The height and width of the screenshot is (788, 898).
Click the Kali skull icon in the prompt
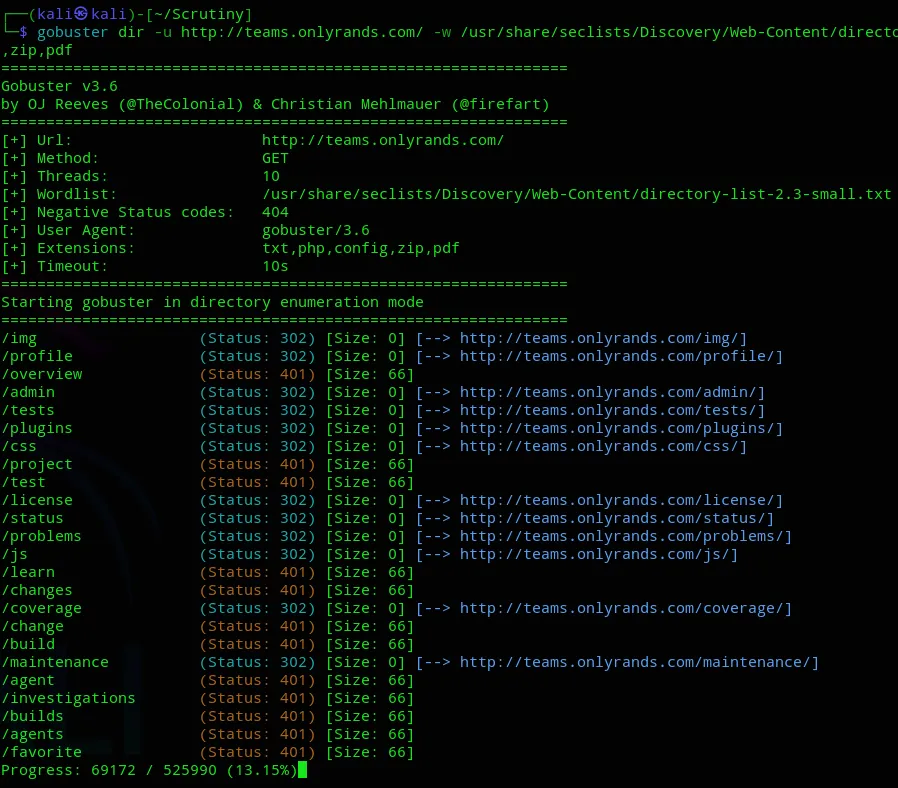coord(81,14)
